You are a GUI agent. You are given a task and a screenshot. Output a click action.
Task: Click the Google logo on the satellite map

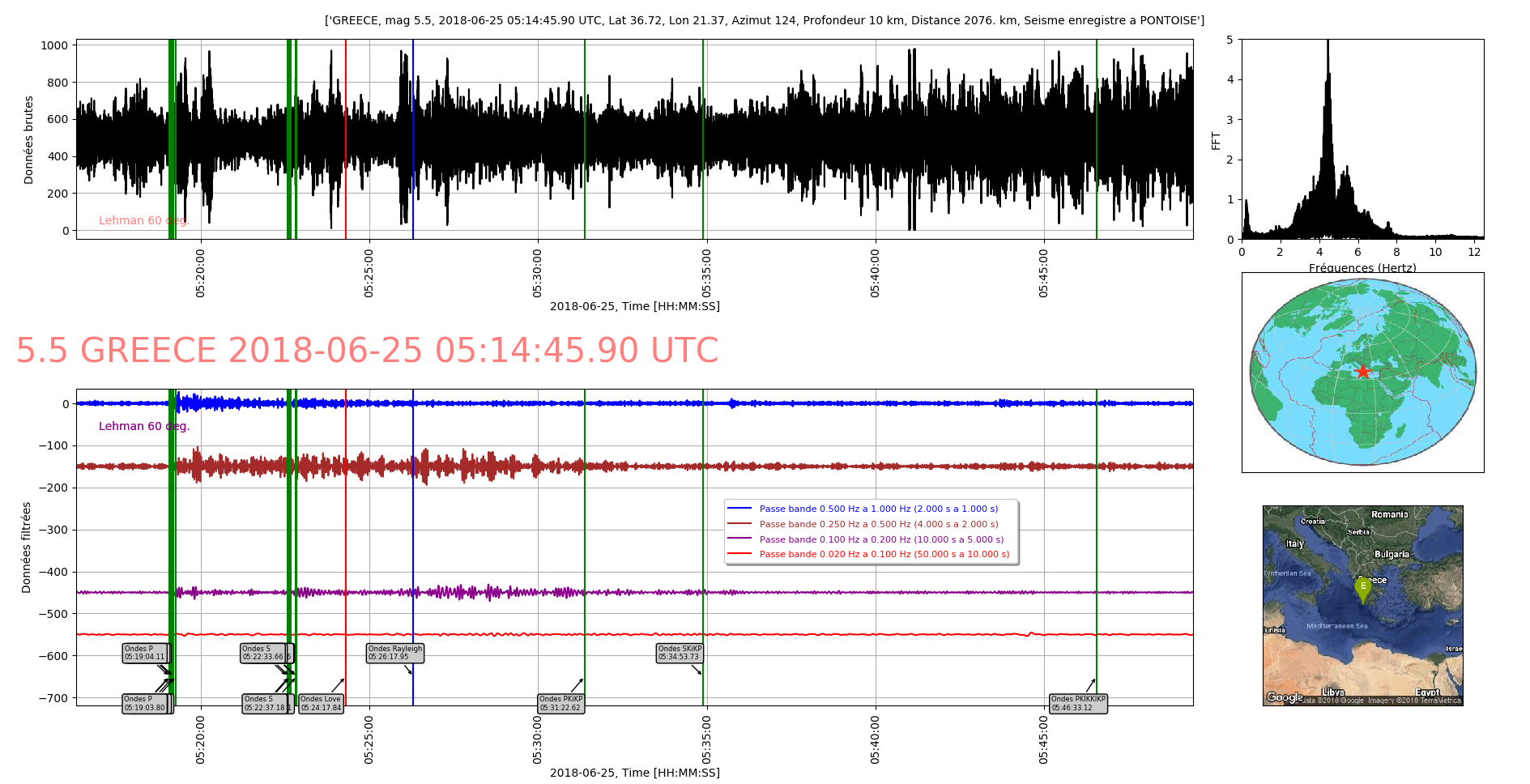(1285, 697)
